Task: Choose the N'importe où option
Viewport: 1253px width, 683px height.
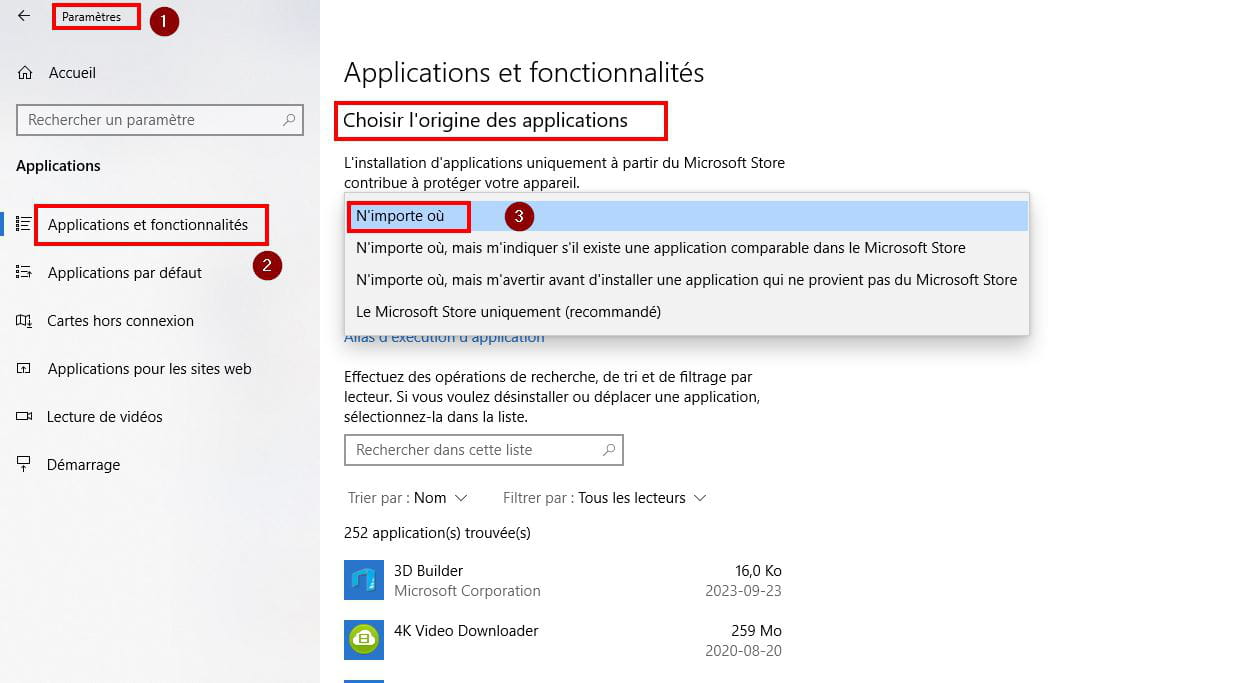Action: (x=686, y=216)
